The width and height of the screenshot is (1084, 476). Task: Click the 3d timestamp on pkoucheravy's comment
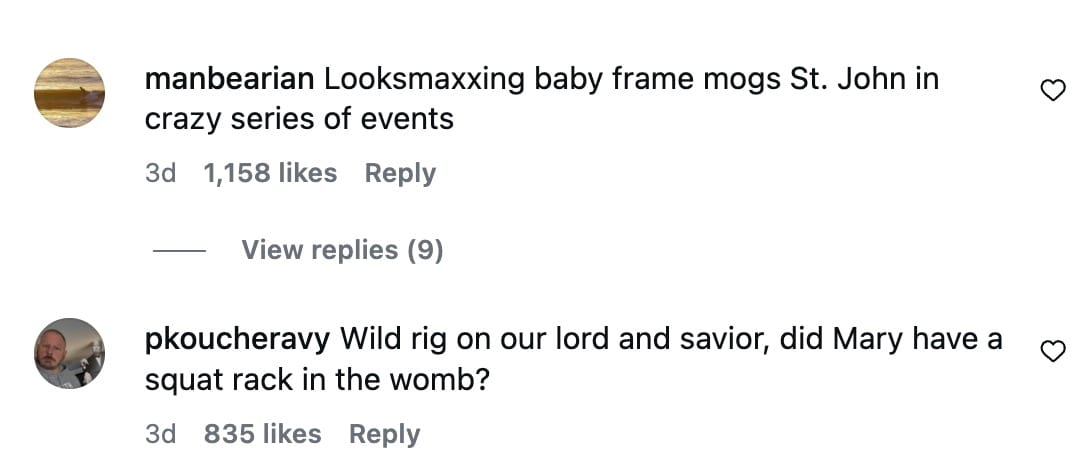coord(160,434)
